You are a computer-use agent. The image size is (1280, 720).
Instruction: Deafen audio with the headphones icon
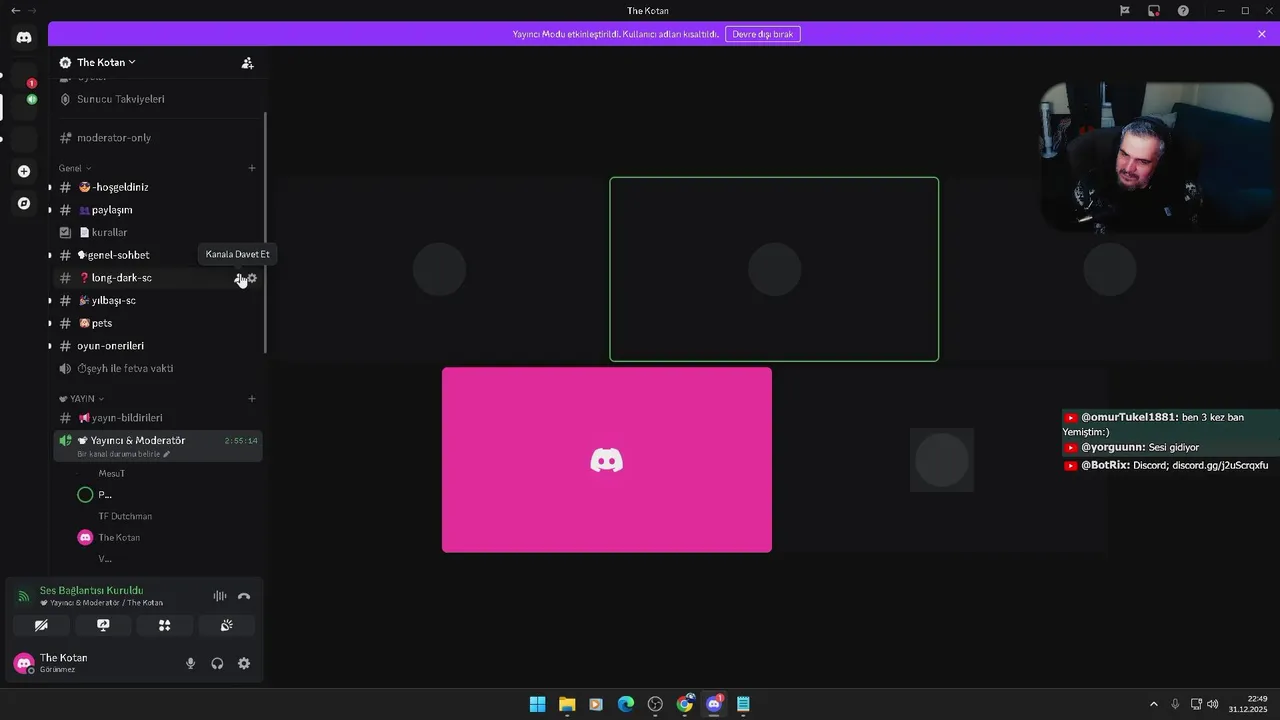[217, 663]
